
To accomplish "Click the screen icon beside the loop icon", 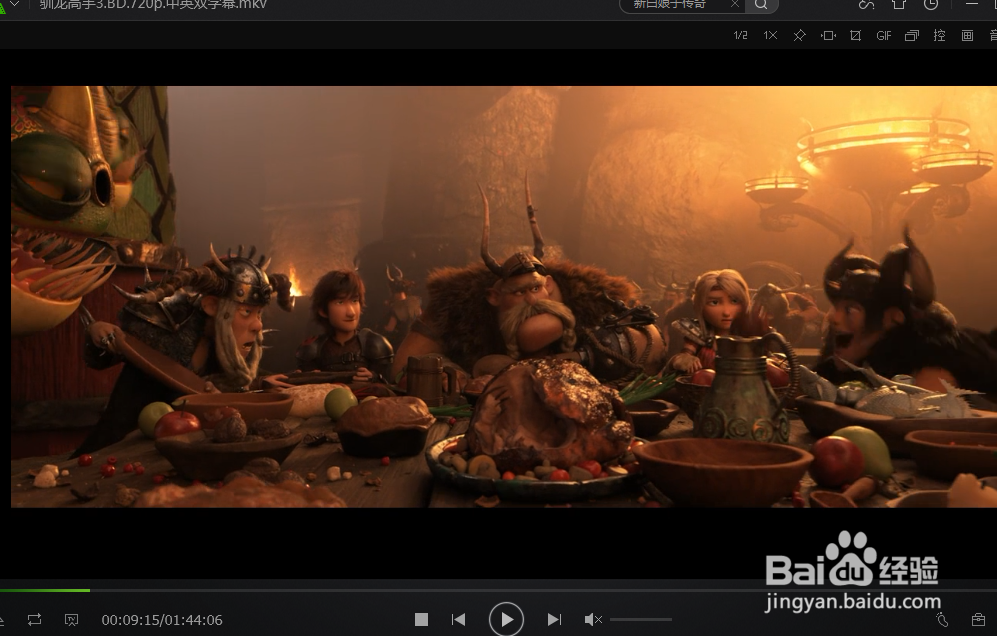I will point(71,619).
